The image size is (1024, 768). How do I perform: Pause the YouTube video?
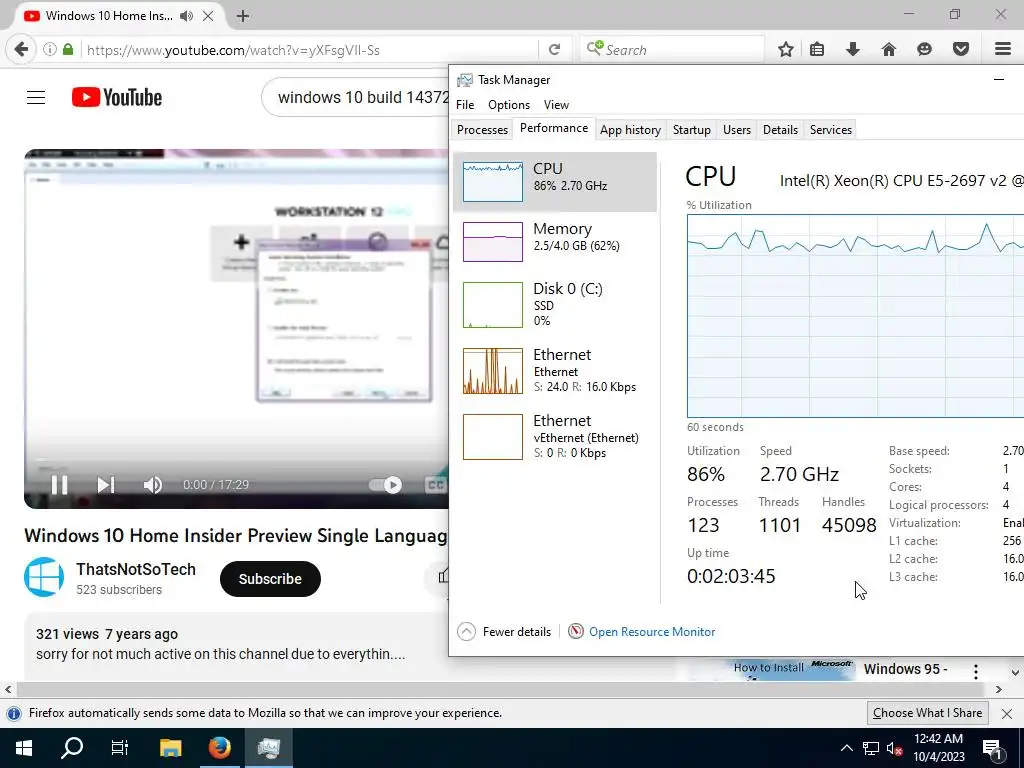pos(59,485)
